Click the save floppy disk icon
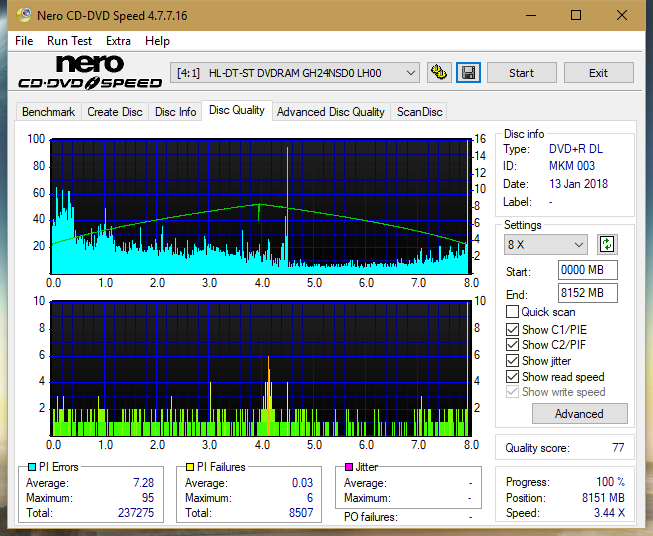 (x=469, y=73)
